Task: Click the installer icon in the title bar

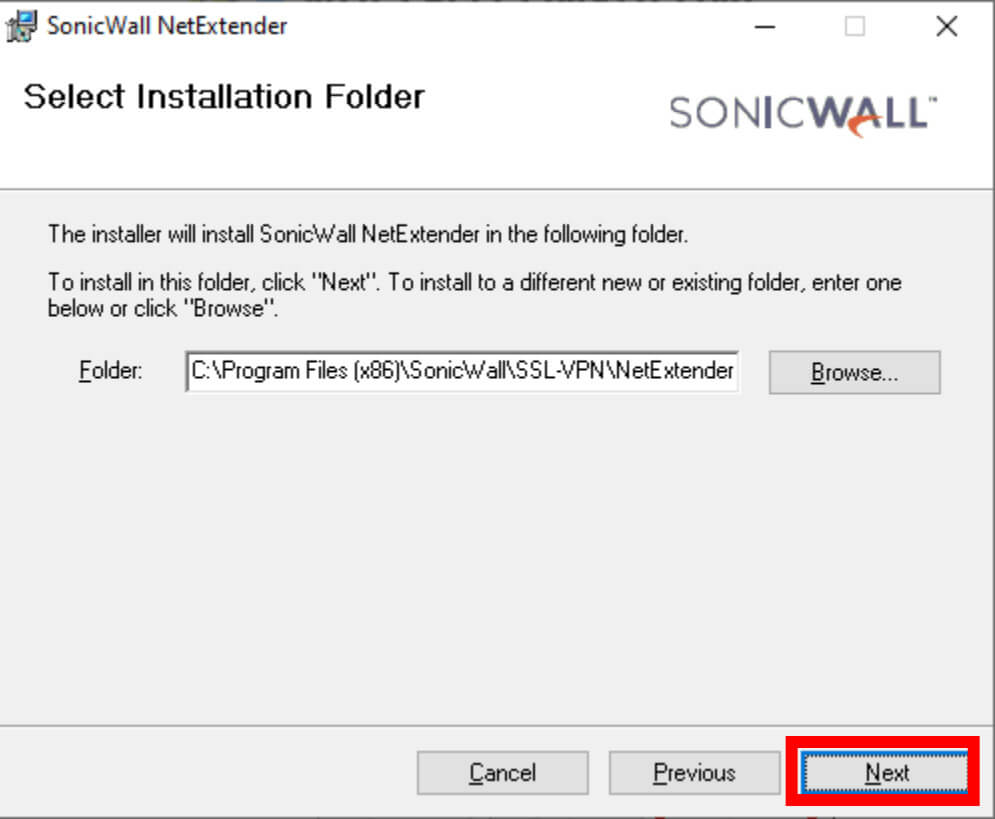Action: 22,27
